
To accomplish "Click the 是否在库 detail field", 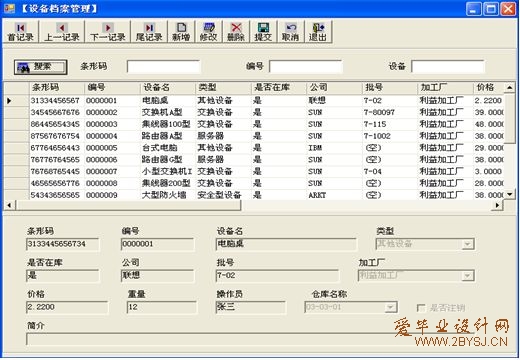I will [x=62, y=275].
